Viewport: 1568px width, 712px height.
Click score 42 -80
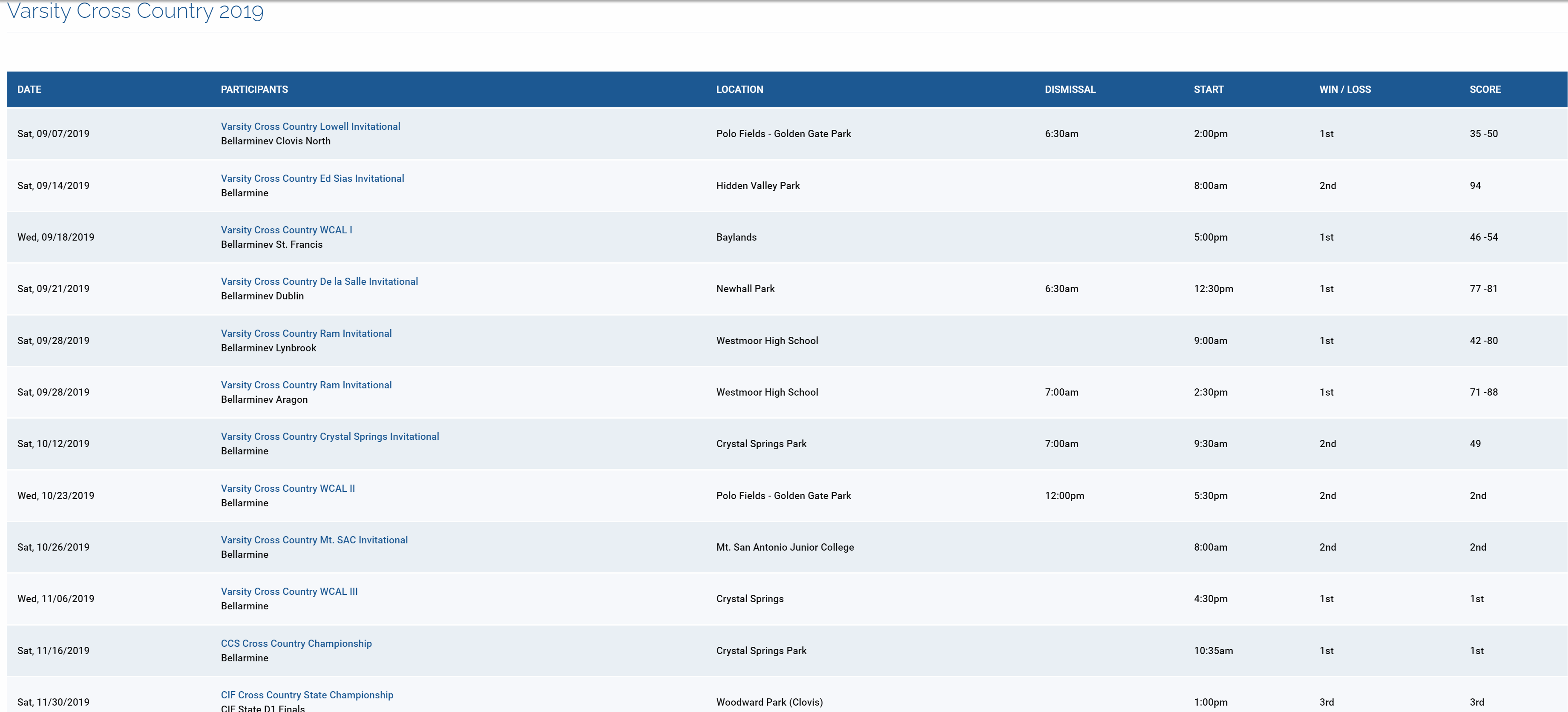point(1484,341)
